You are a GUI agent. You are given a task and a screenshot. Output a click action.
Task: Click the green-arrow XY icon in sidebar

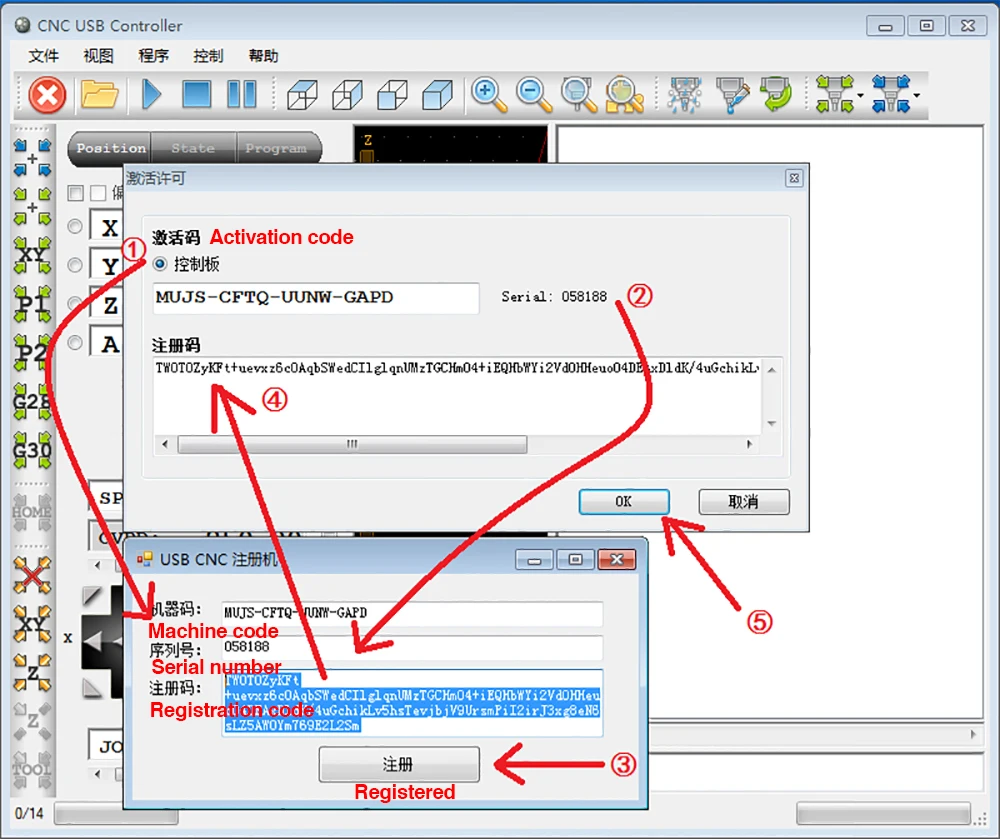pos(32,254)
